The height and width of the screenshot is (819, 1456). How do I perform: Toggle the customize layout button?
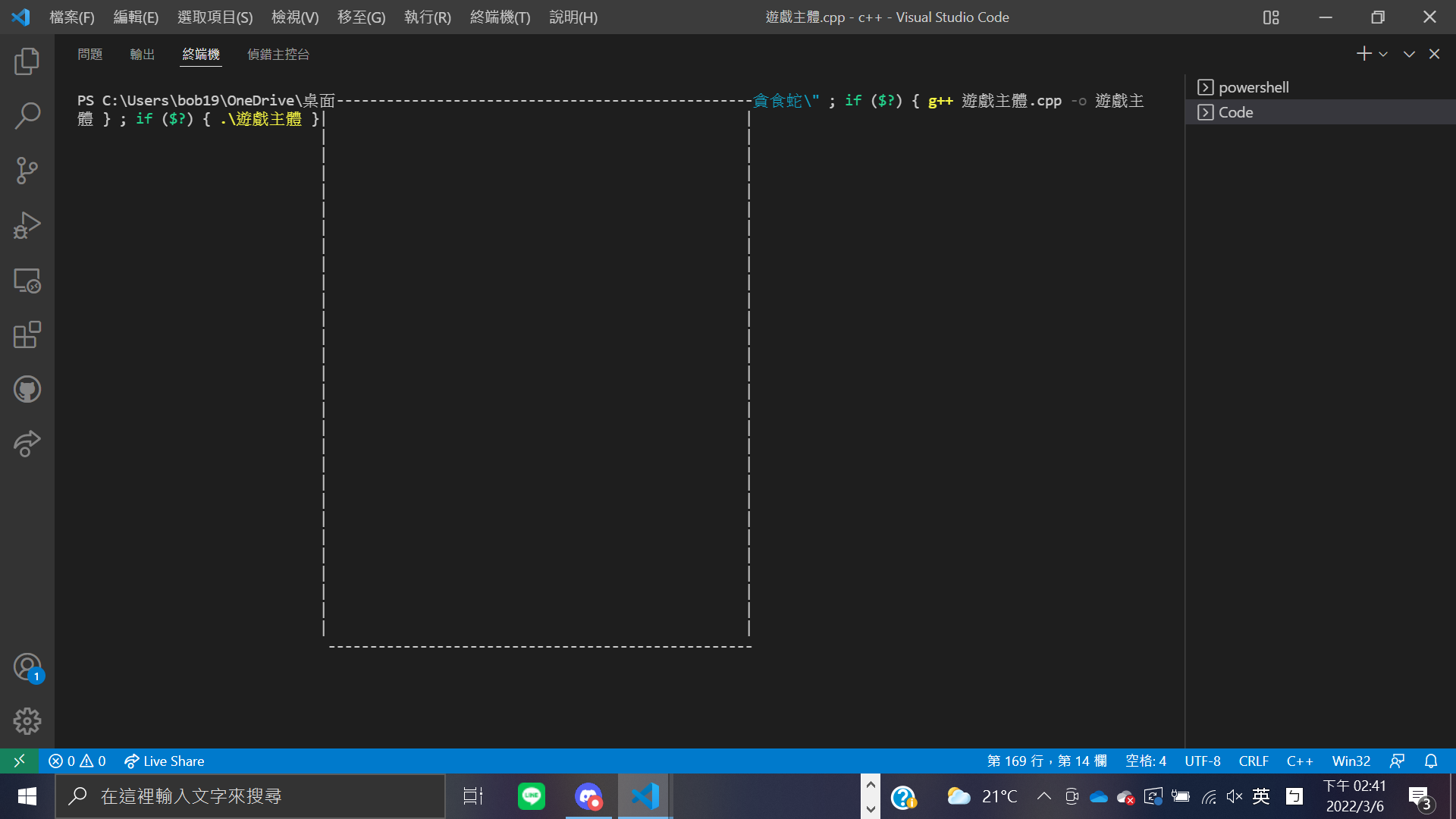1271,17
